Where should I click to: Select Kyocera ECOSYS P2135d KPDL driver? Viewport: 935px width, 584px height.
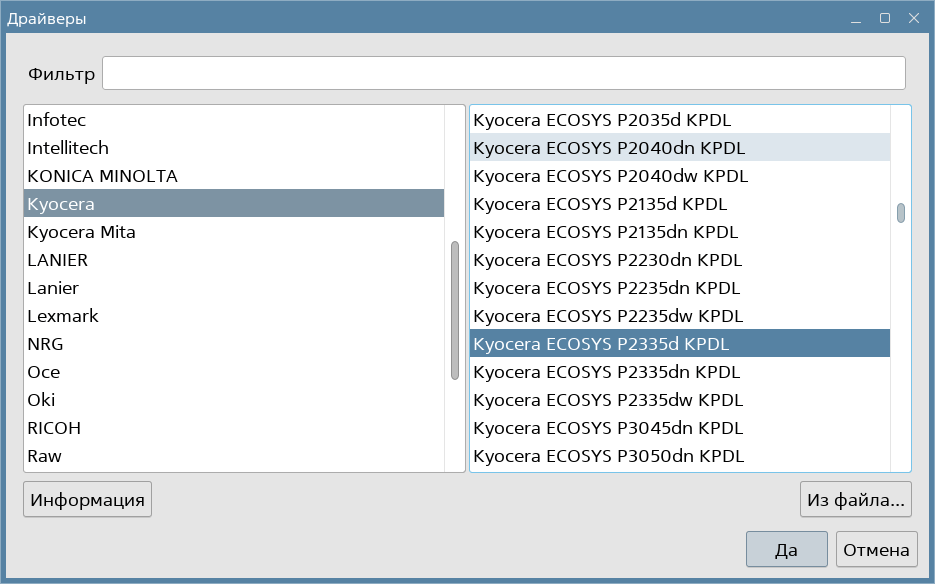(599, 204)
